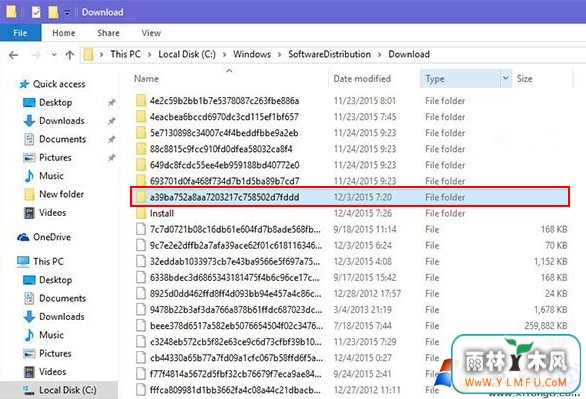Select Quick access in navigation pane
The width and height of the screenshot is (586, 399).
pos(59,84)
